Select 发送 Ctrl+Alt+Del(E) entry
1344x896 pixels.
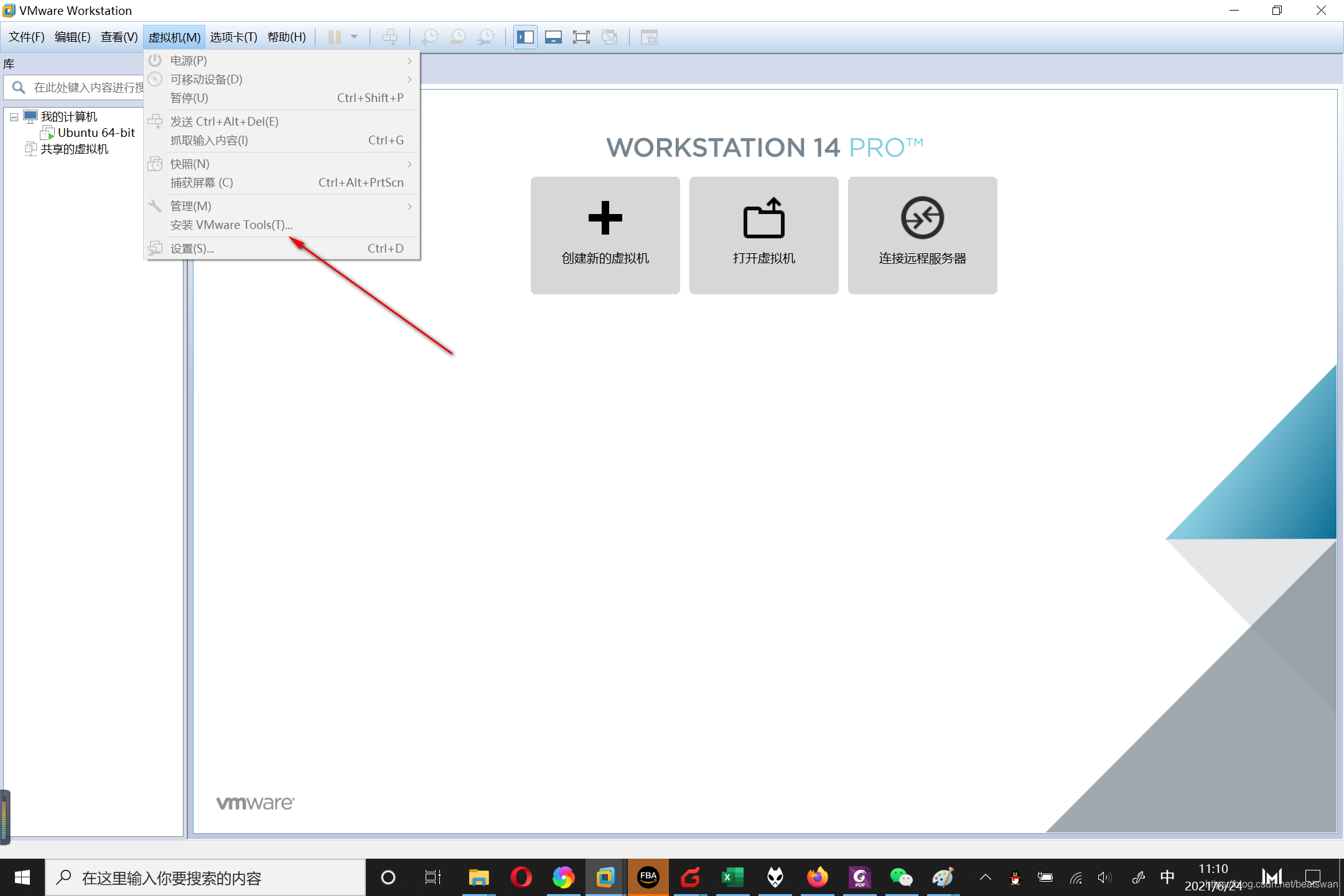tap(282, 121)
